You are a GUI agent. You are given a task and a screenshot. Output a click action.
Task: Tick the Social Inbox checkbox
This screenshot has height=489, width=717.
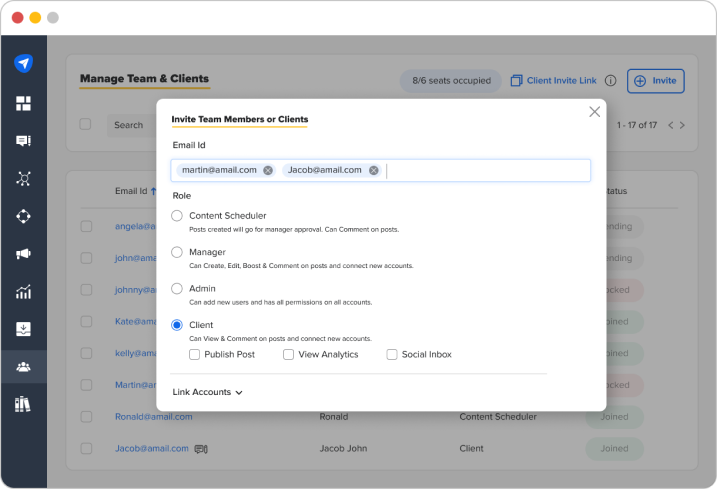[392, 355]
